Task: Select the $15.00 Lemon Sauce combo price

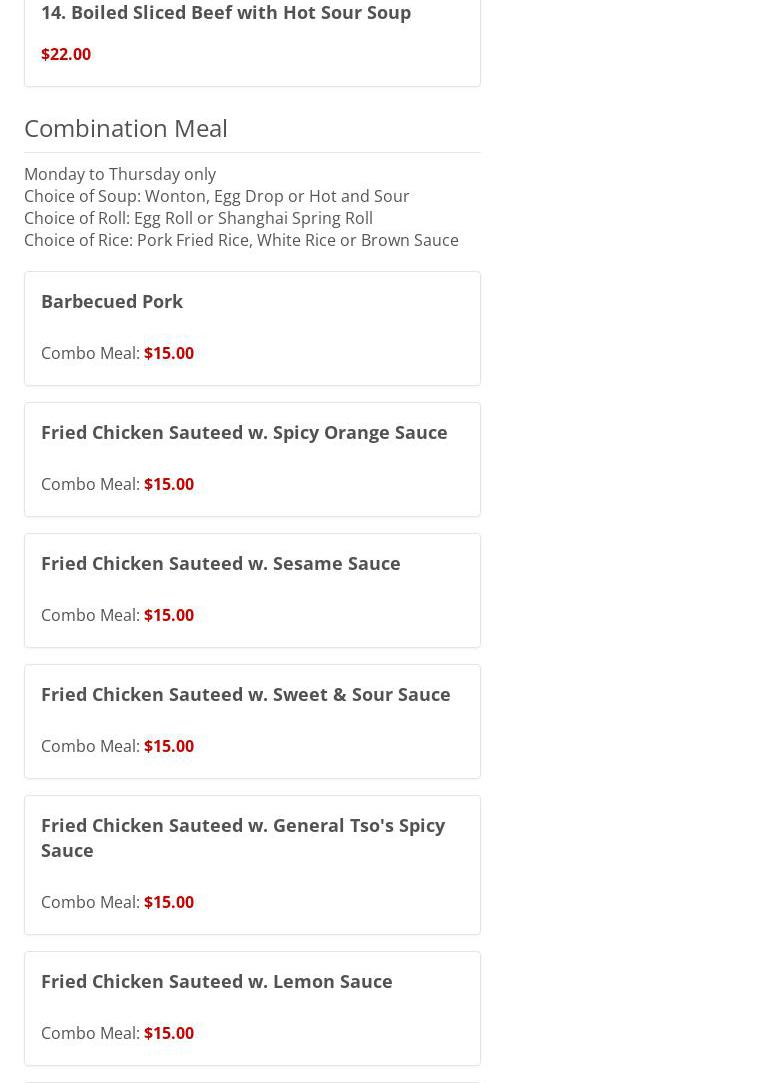Action: coord(169,1033)
